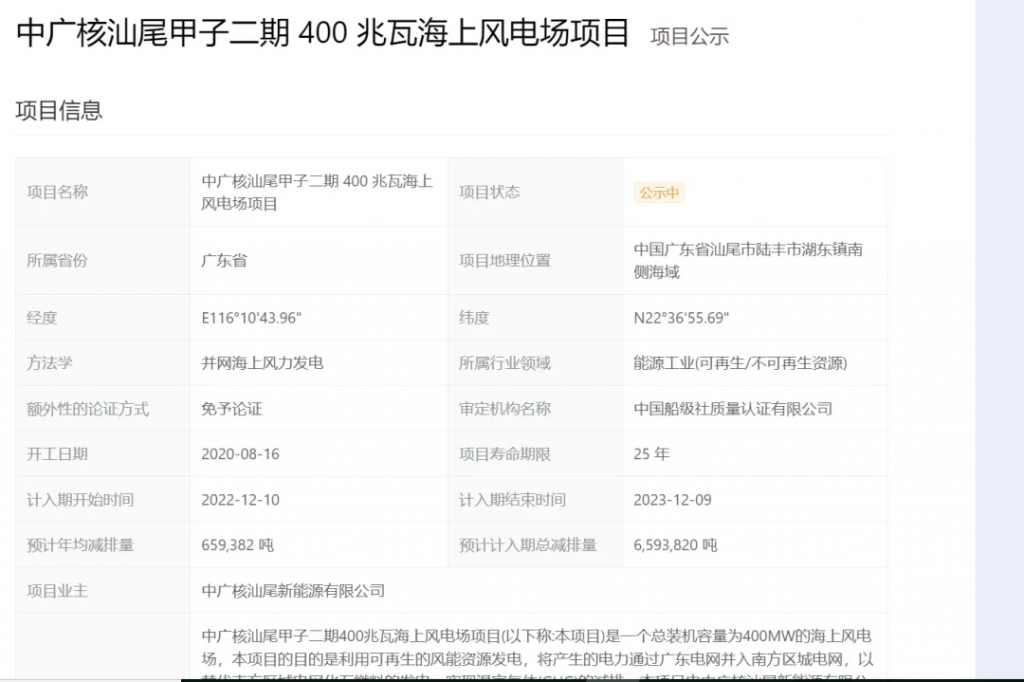
Task: Click the 免予论证 additionality value
Action: (232, 409)
